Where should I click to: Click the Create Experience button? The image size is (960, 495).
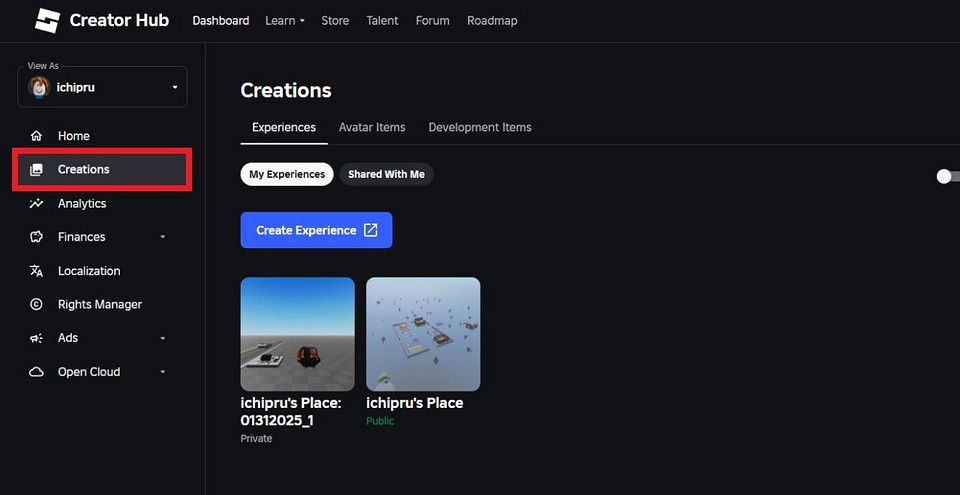316,230
